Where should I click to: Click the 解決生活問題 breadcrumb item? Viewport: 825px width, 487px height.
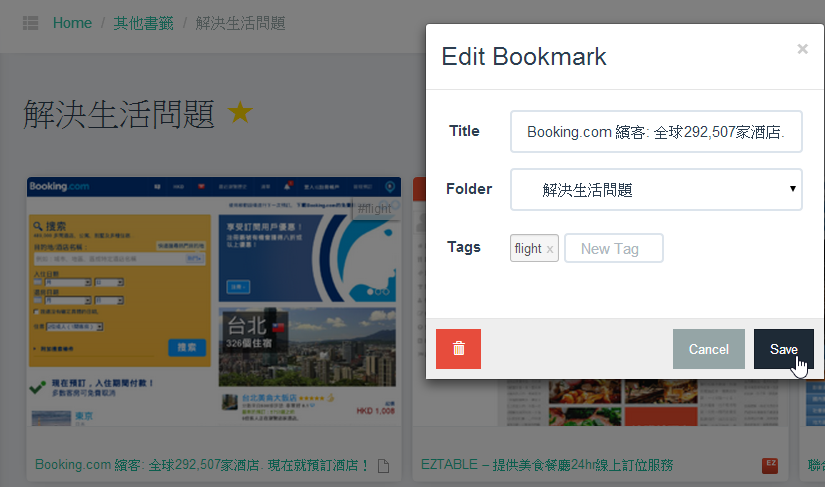click(240, 23)
